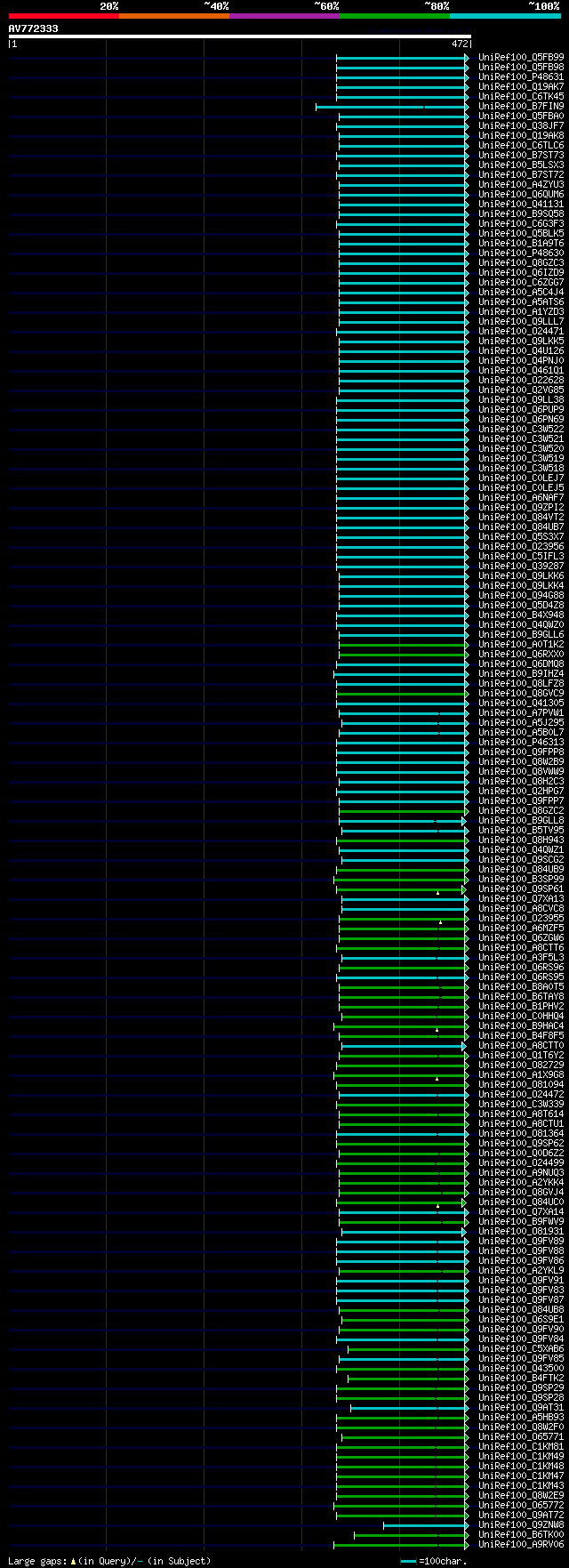The width and height of the screenshot is (569, 1568).
Task: Select hit UniRef100_Q8GVC9
Action: click(x=521, y=693)
